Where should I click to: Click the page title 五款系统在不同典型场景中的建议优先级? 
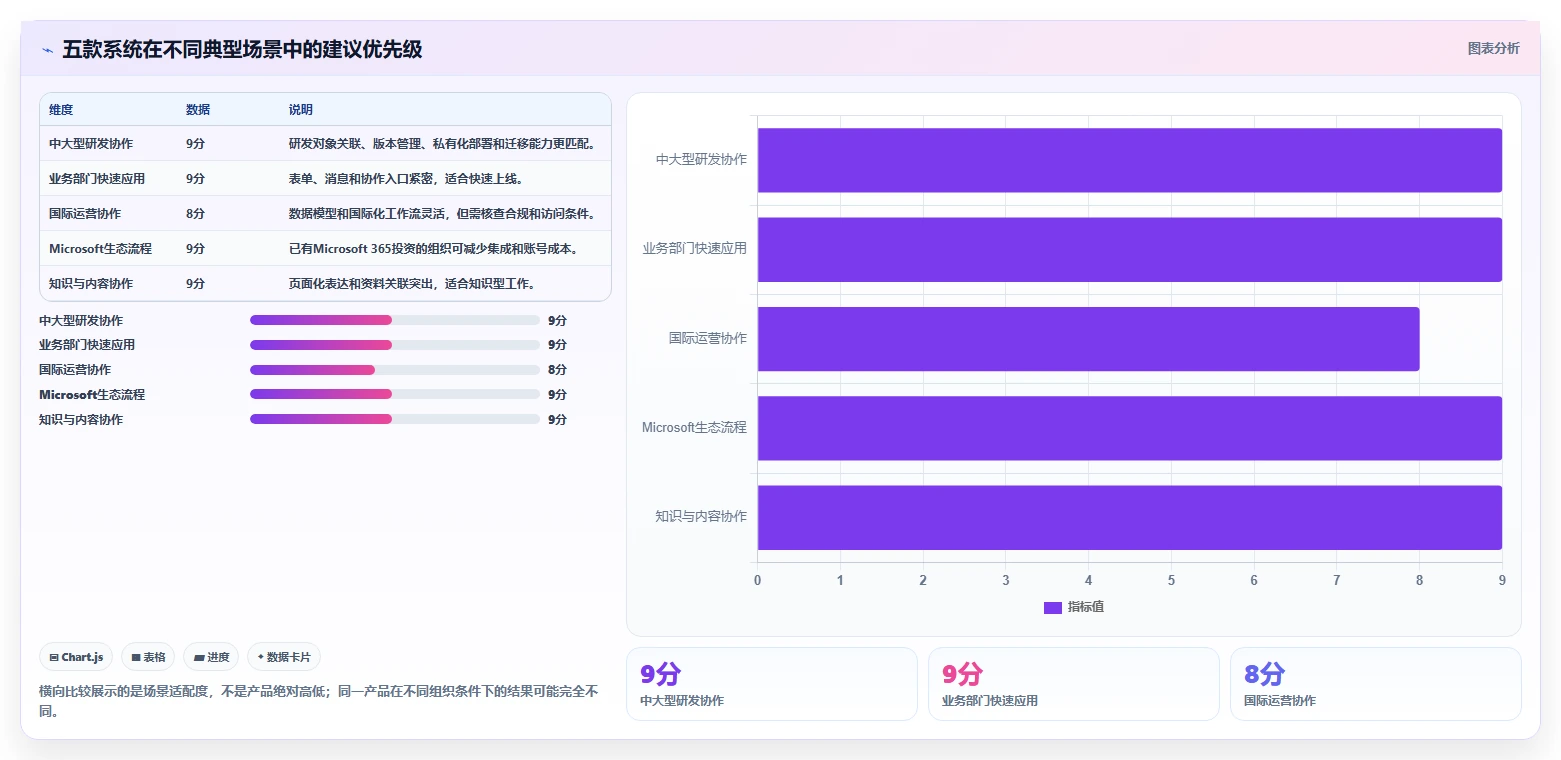click(x=242, y=49)
